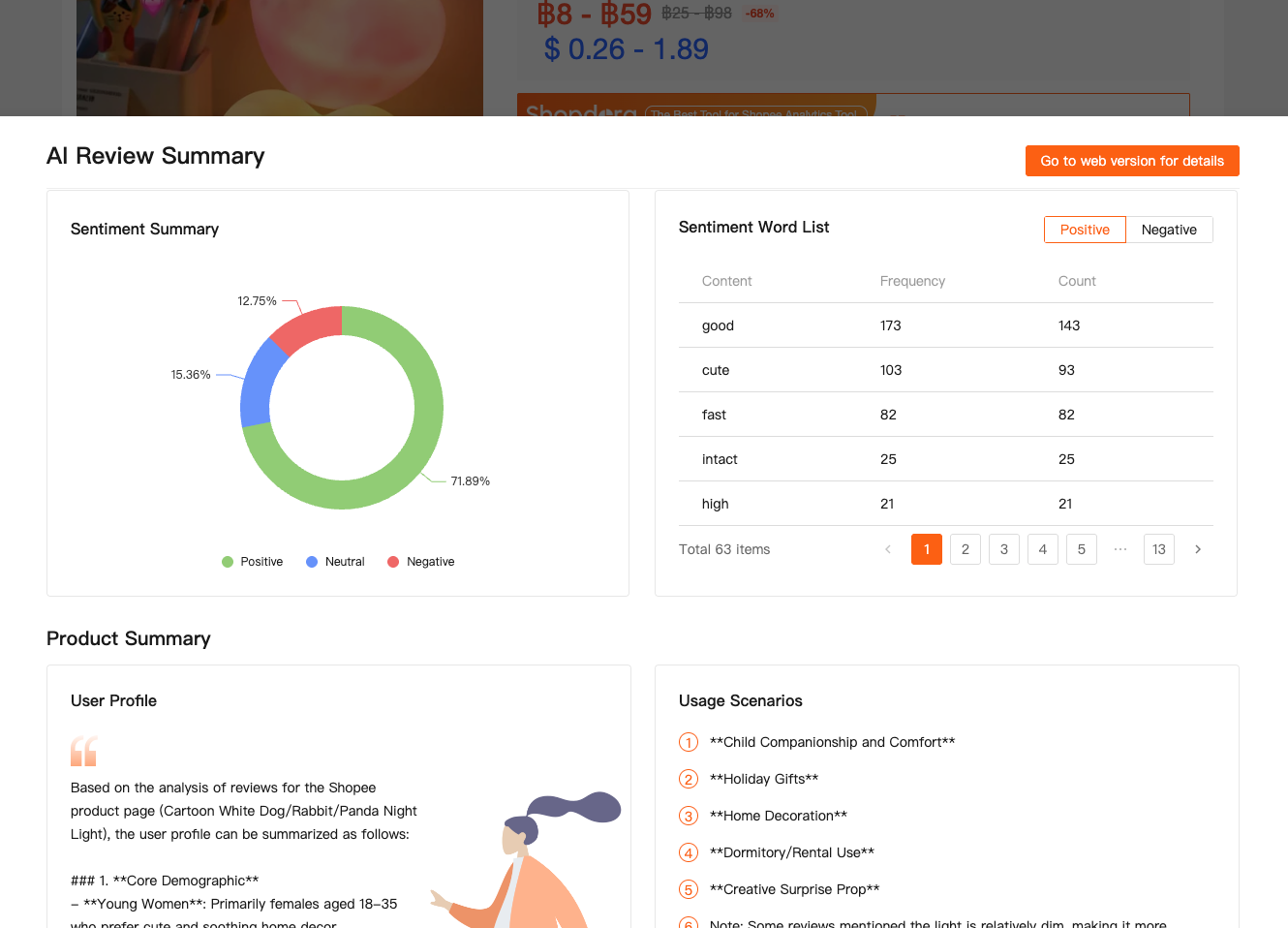Viewport: 1288px width, 928px height.
Task: Click the orange quotation mark icon
Action: click(84, 751)
